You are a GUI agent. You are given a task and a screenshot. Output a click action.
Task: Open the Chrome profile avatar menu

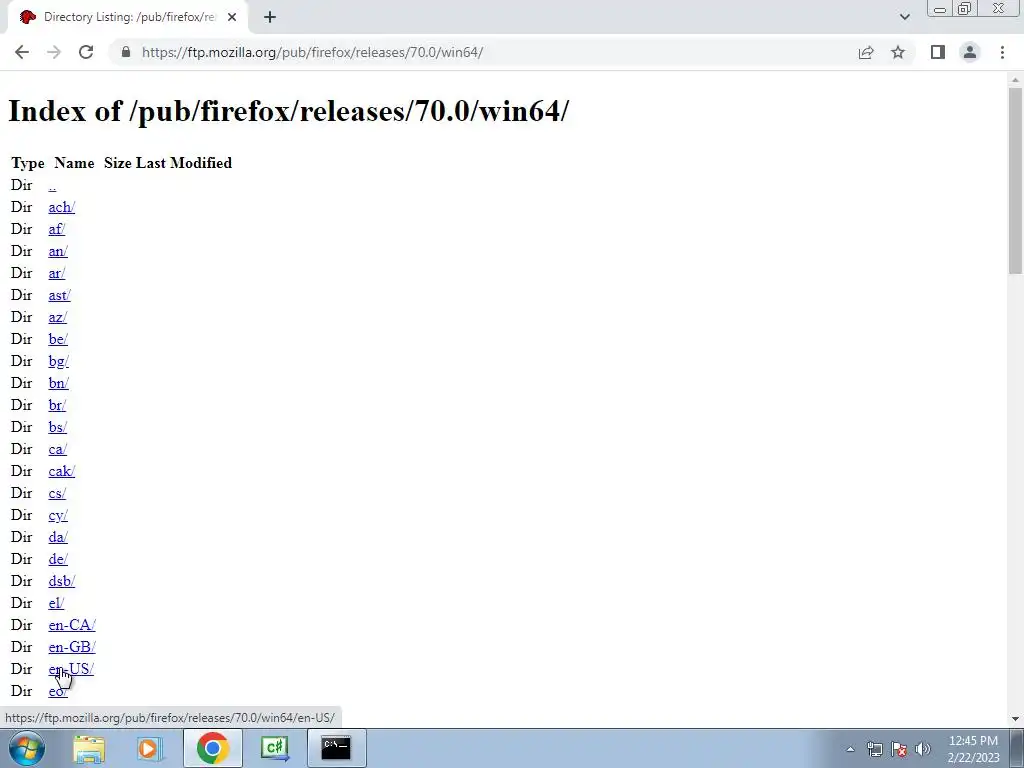(970, 52)
